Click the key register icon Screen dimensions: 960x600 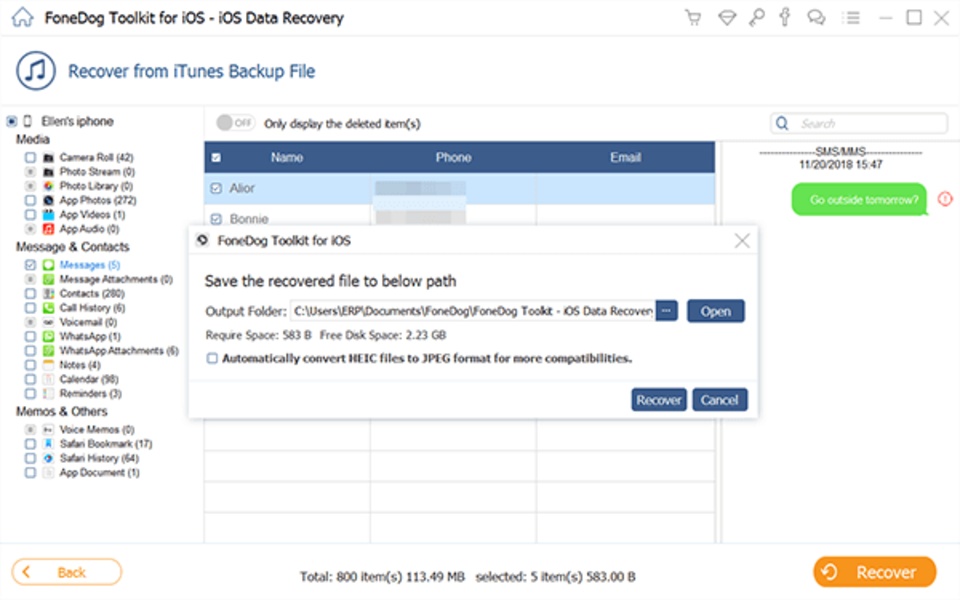pos(756,18)
